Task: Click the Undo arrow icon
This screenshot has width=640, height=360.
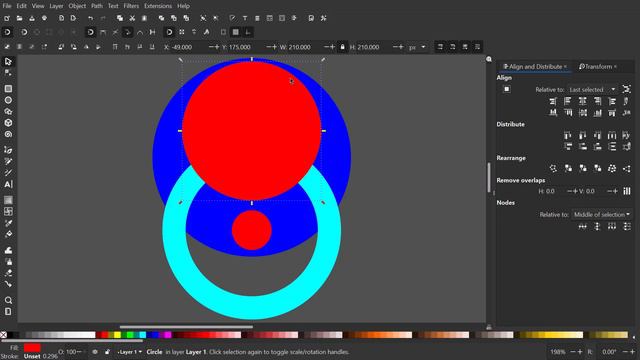Action: (x=90, y=18)
